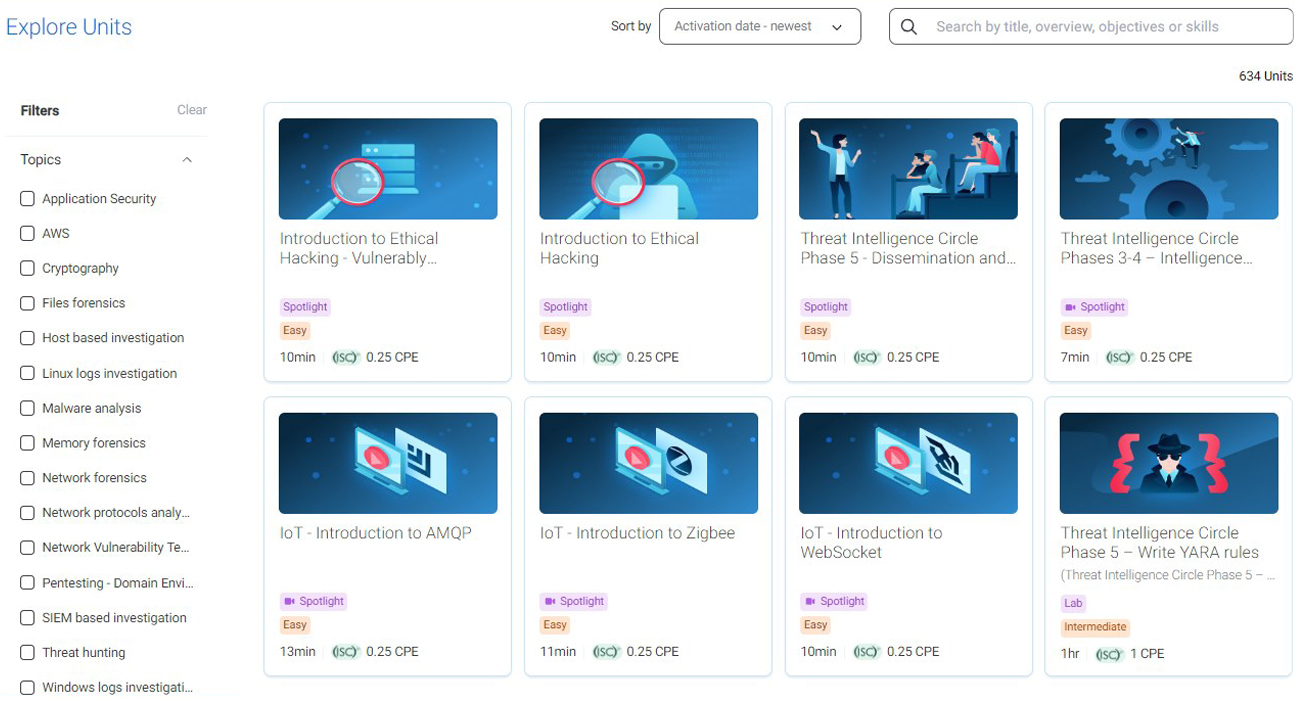Clear all active filters

[x=191, y=110]
